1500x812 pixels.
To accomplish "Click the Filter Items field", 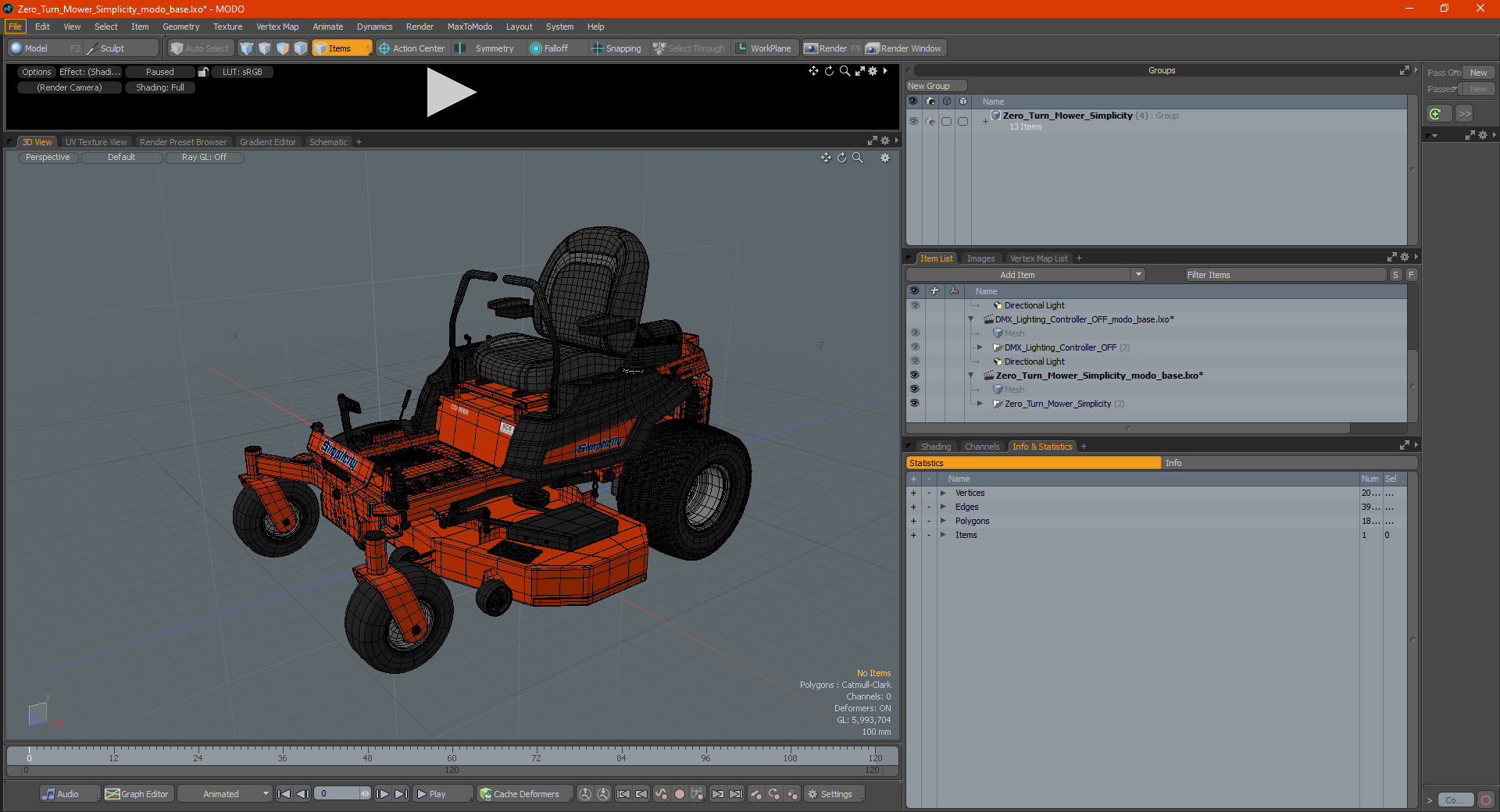I will coord(1285,275).
